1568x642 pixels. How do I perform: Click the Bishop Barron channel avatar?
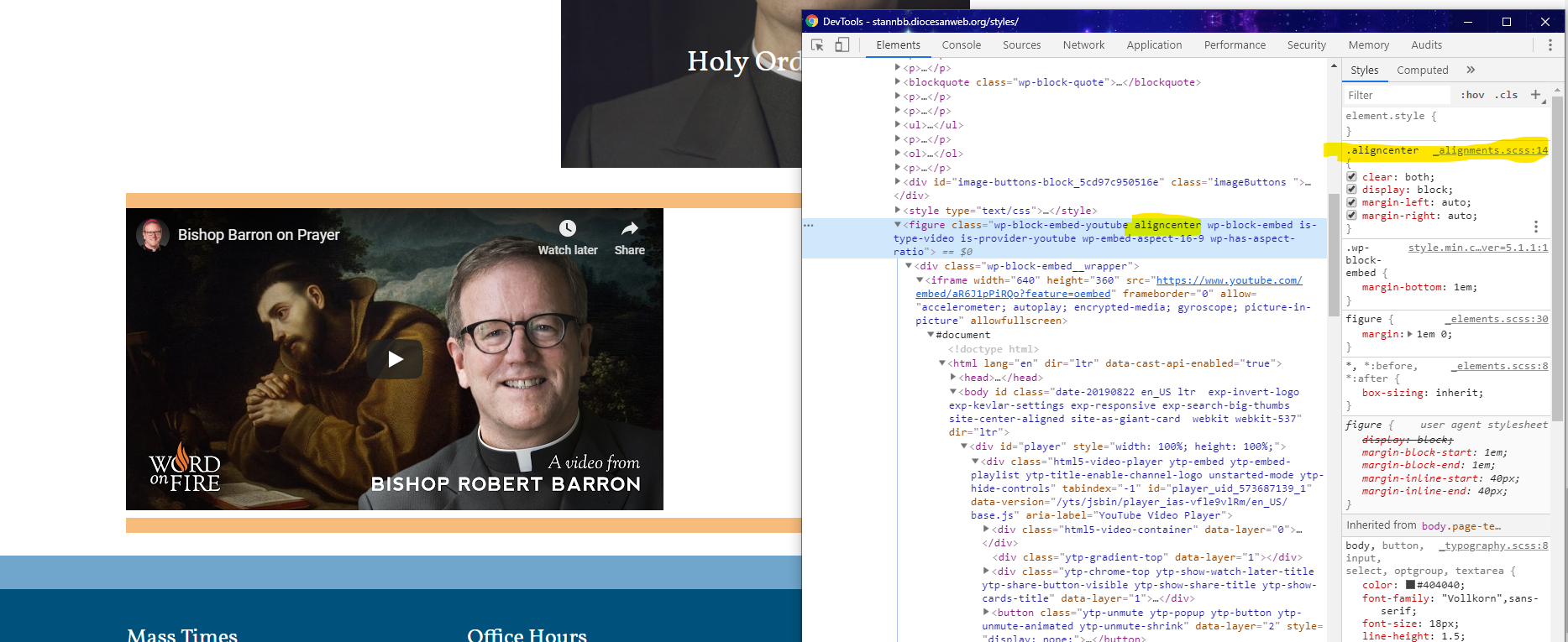click(153, 235)
